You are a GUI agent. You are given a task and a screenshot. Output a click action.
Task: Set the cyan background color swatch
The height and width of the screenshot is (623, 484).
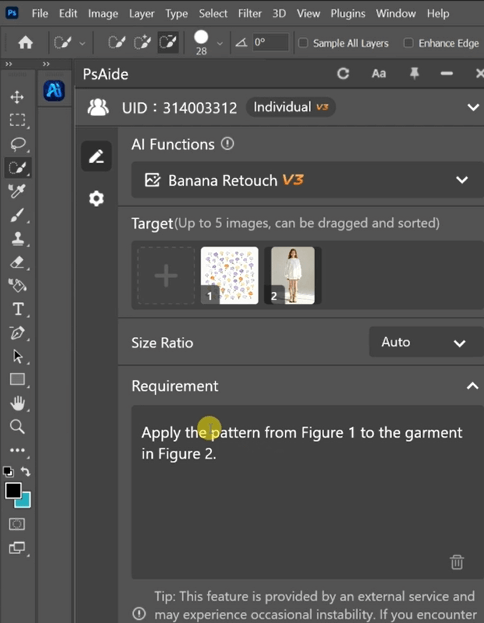click(x=25, y=502)
